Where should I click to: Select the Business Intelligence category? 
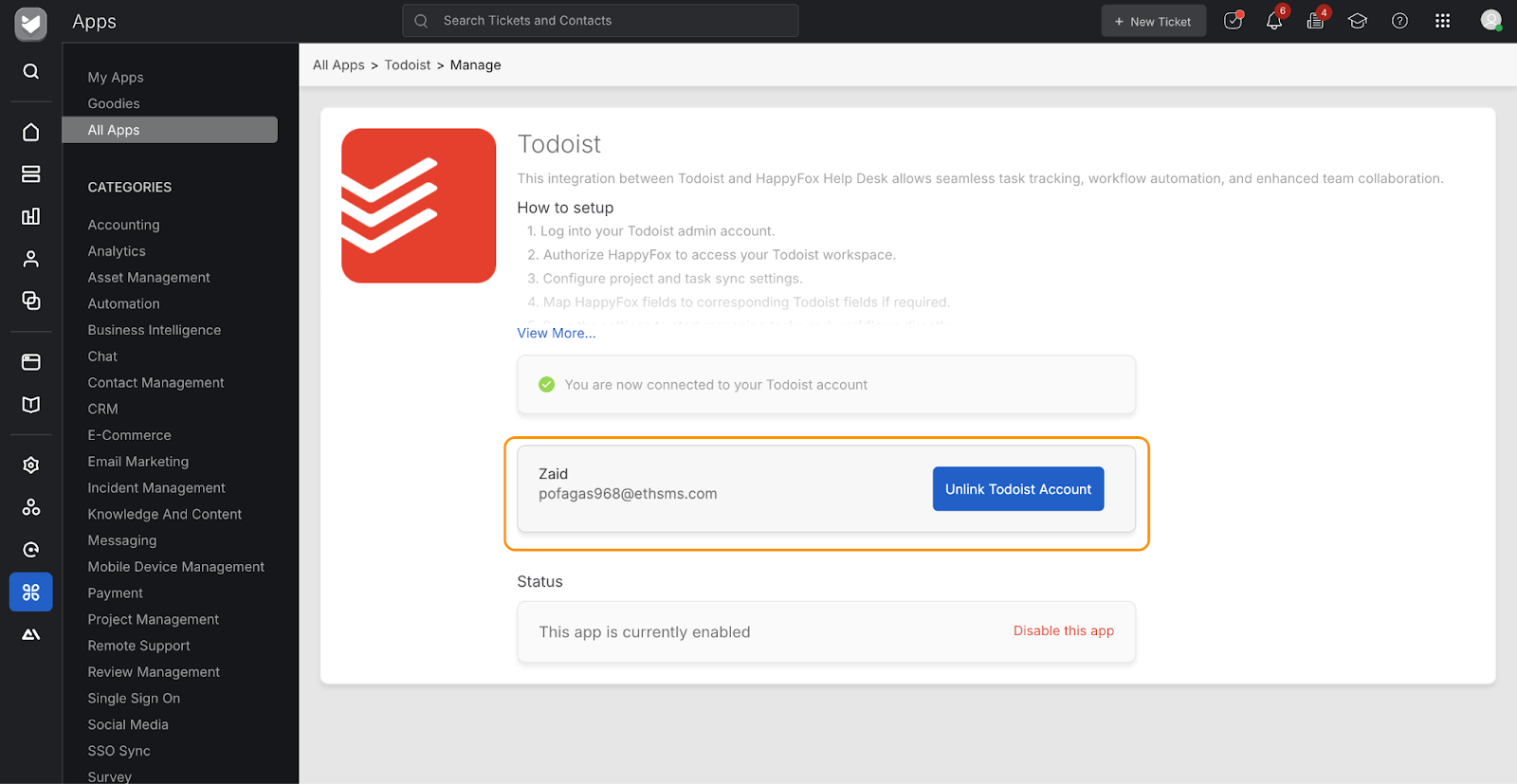155,331
